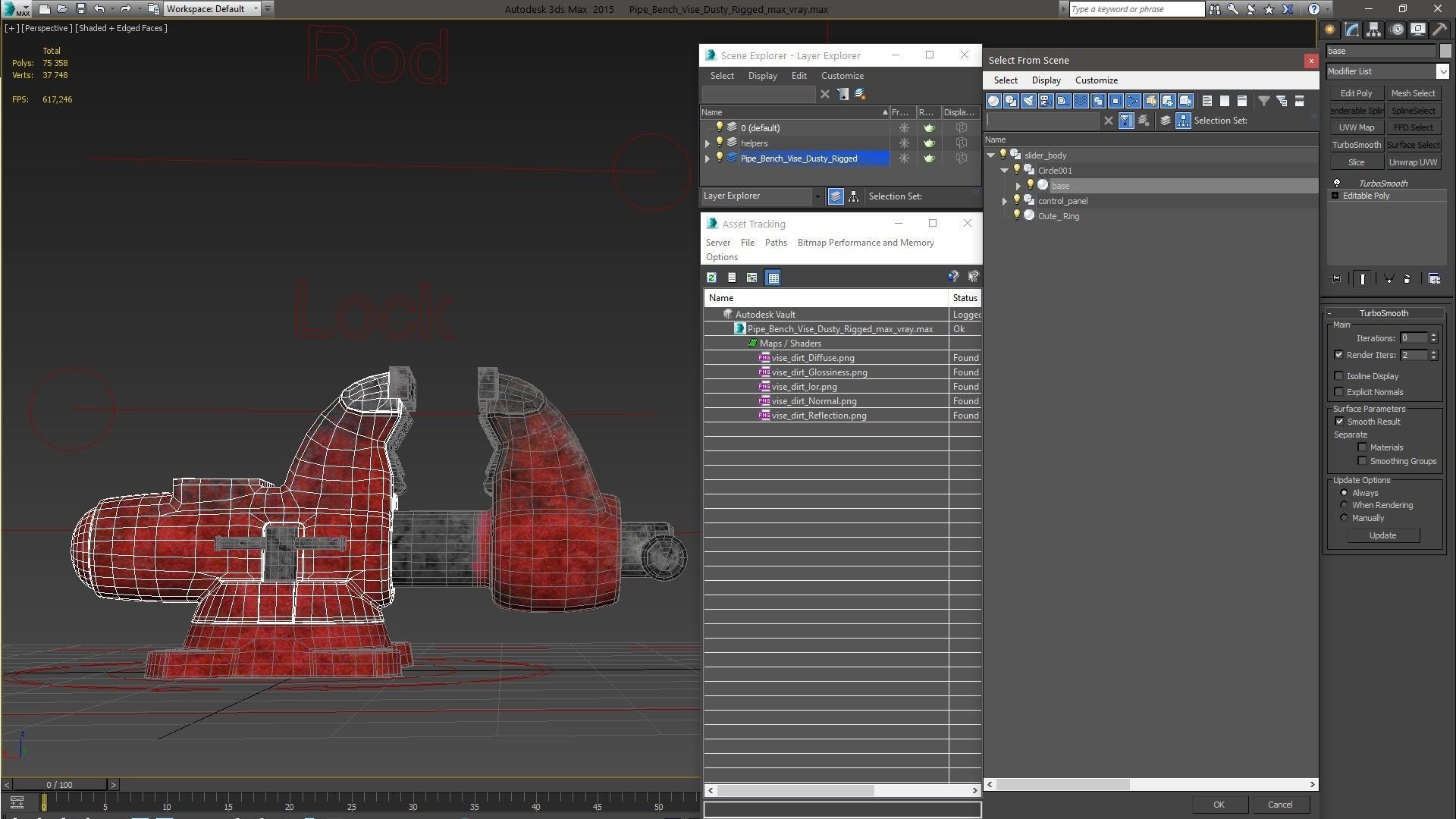Image resolution: width=1456 pixels, height=819 pixels.
Task: Open the Modify panel tab icon
Action: coord(1351,30)
